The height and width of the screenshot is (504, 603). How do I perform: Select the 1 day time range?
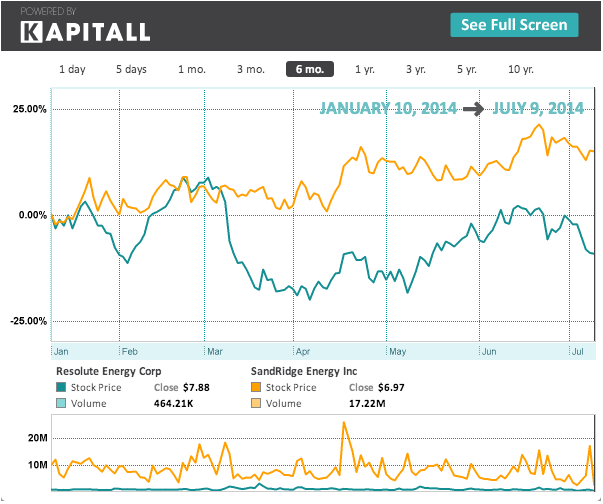(x=72, y=69)
